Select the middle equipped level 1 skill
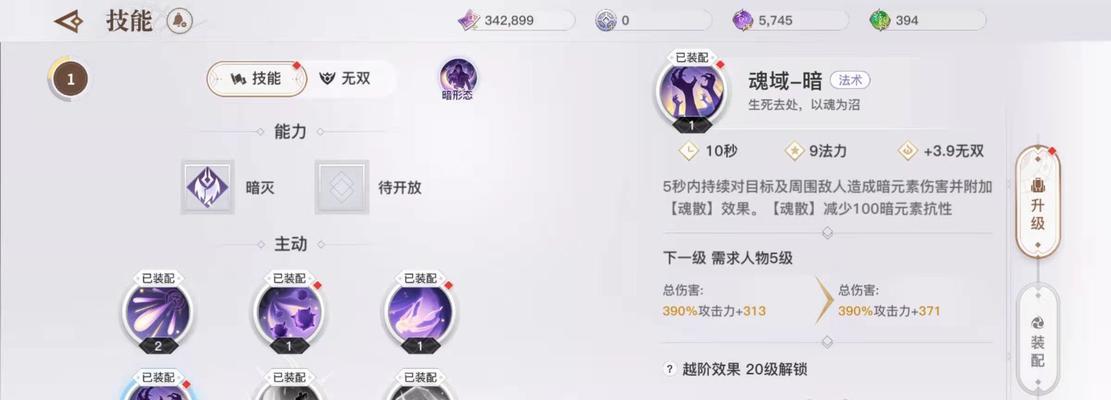Screen dimensions: 1111x400 pos(288,312)
